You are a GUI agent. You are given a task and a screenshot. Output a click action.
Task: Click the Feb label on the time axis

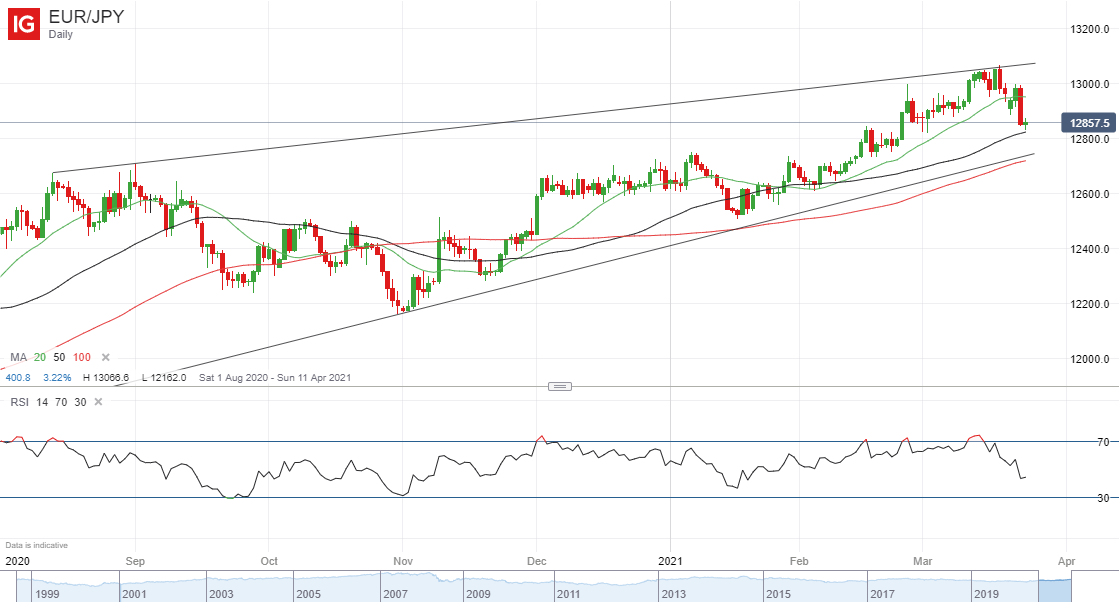[799, 561]
